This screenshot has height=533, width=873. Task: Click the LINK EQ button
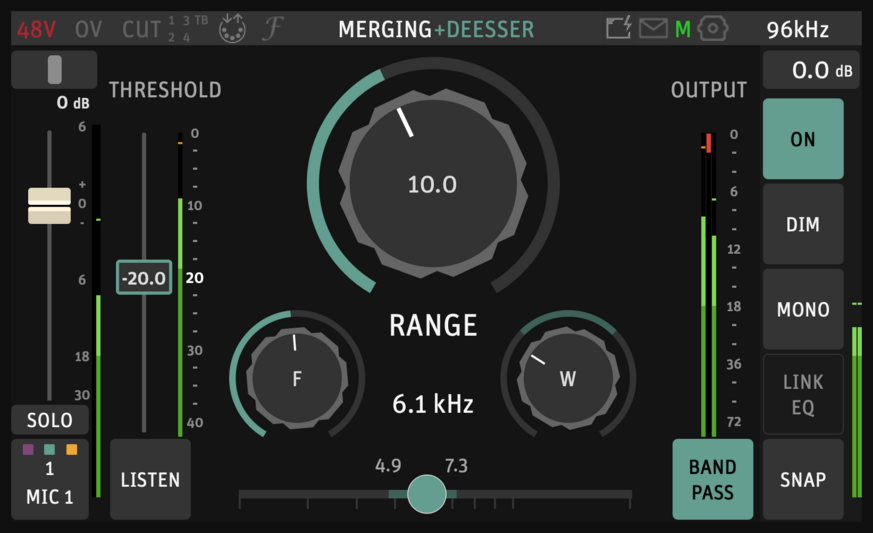[x=803, y=394]
